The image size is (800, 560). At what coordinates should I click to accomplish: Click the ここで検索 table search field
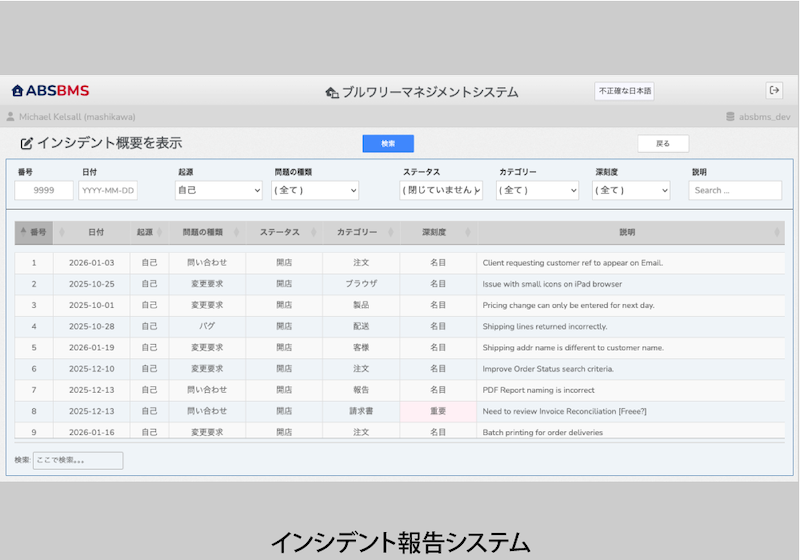[x=78, y=461]
